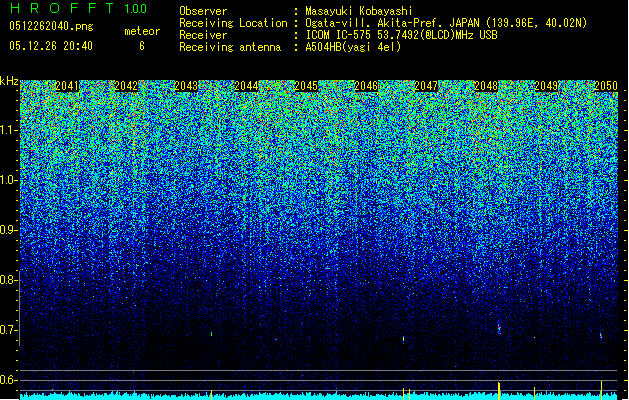Click the 2048 time label
This screenshot has width=629, height=400.
coord(486,86)
